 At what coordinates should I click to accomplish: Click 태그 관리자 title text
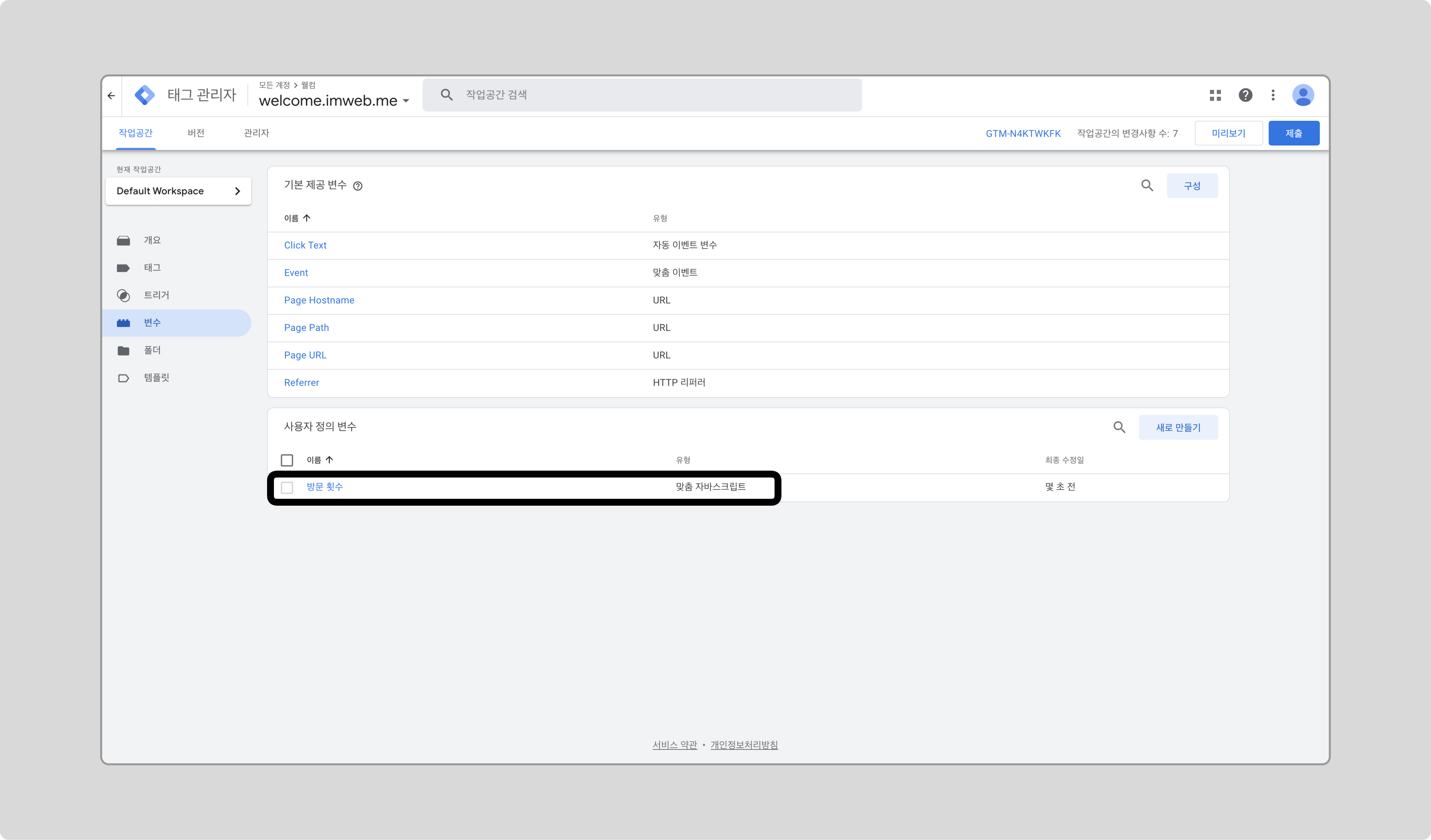click(x=201, y=95)
